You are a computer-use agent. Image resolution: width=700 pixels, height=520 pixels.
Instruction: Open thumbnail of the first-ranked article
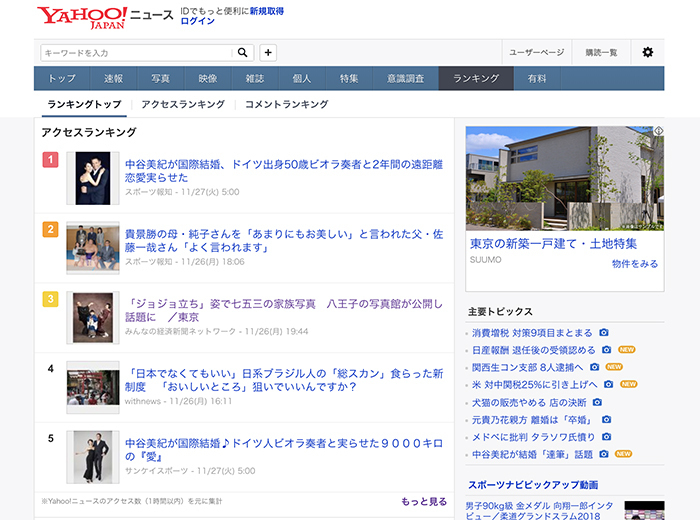click(x=93, y=178)
